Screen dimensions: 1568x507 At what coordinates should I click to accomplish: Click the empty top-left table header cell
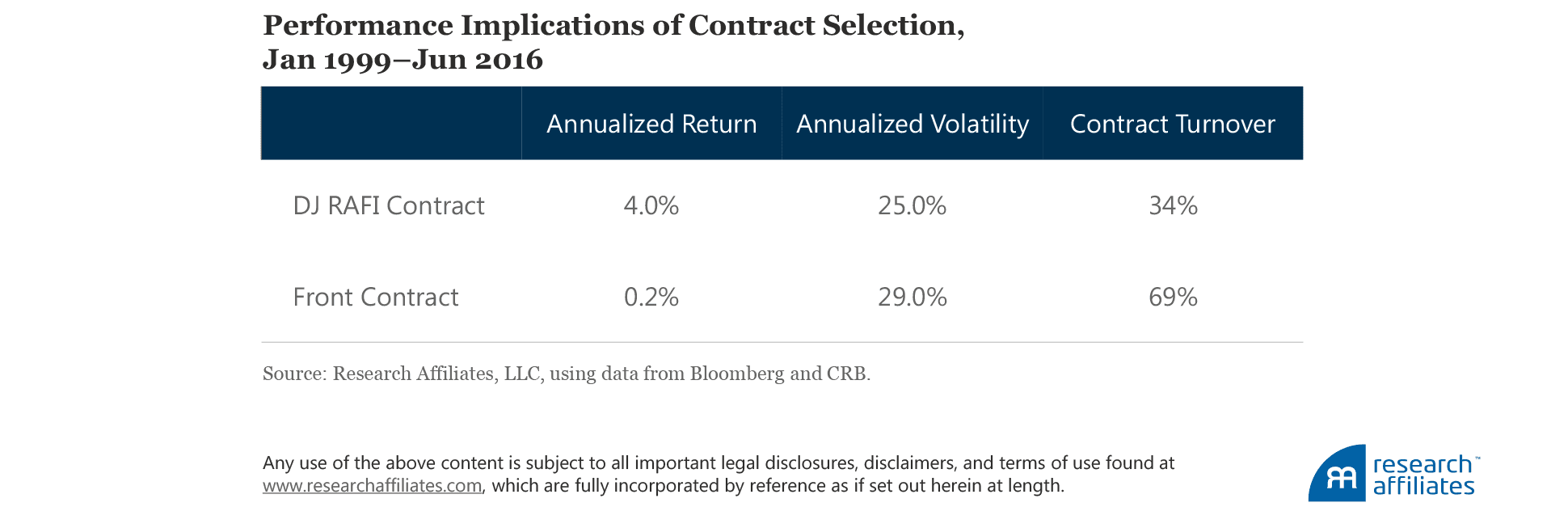point(391,124)
